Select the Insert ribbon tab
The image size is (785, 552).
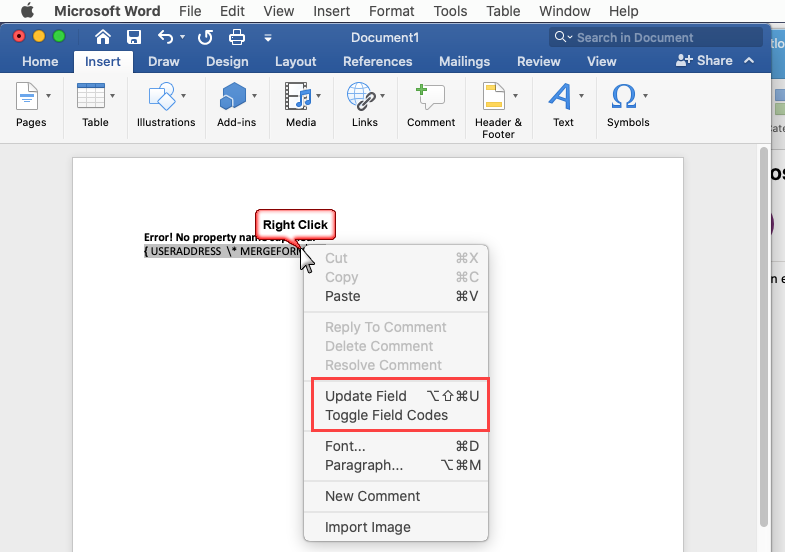pos(103,62)
